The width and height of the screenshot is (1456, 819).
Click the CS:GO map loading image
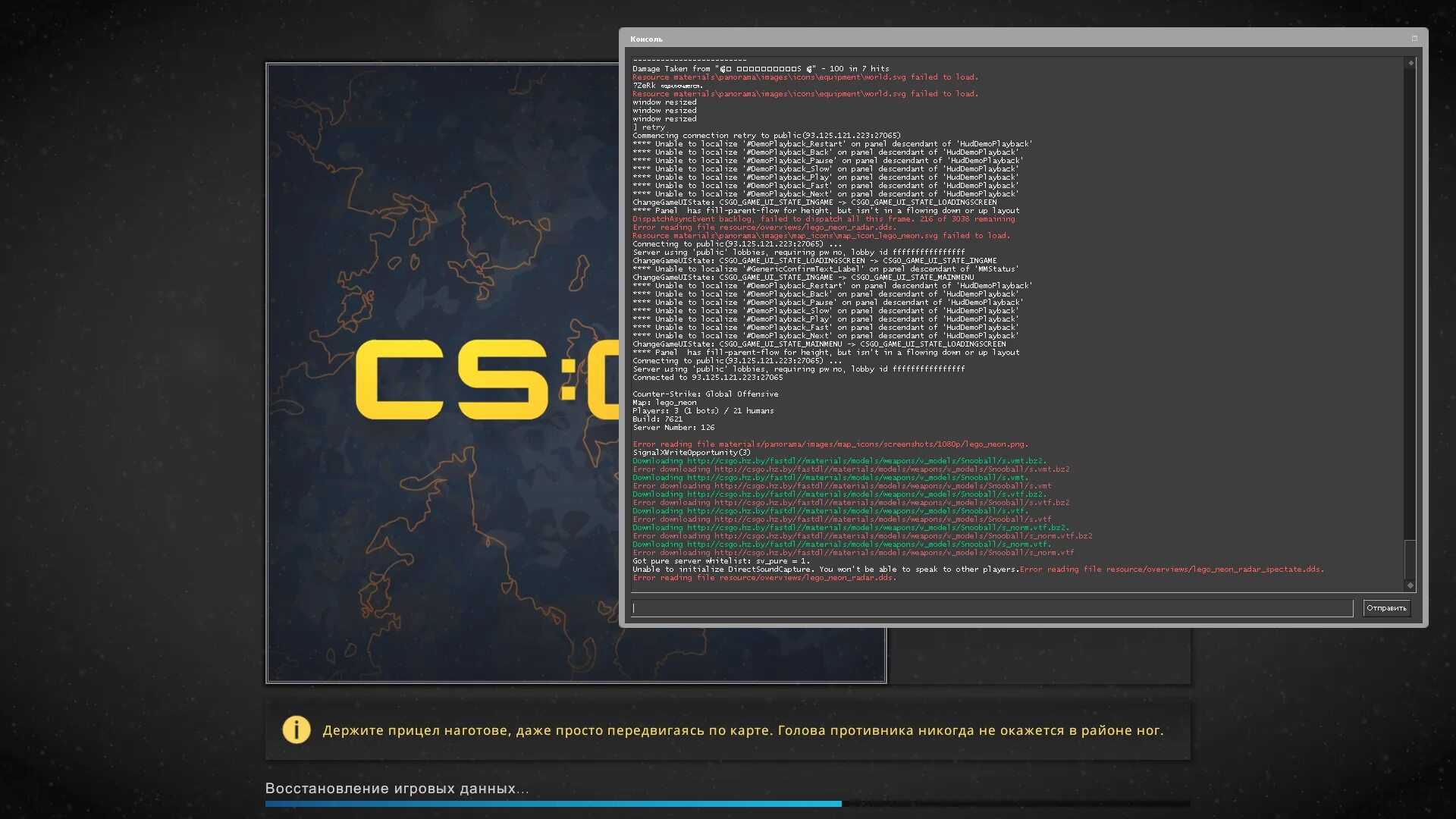[x=444, y=373]
